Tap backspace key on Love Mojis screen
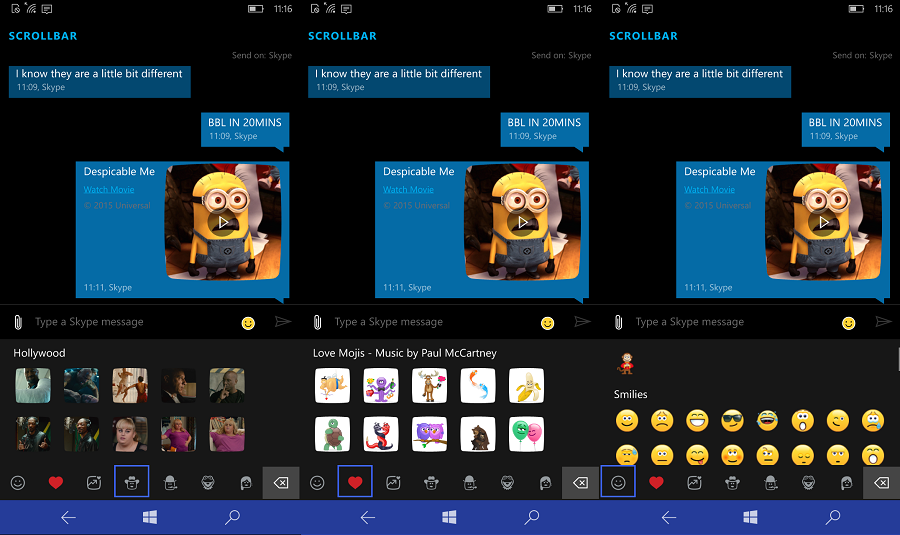This screenshot has width=900, height=535. [580, 483]
